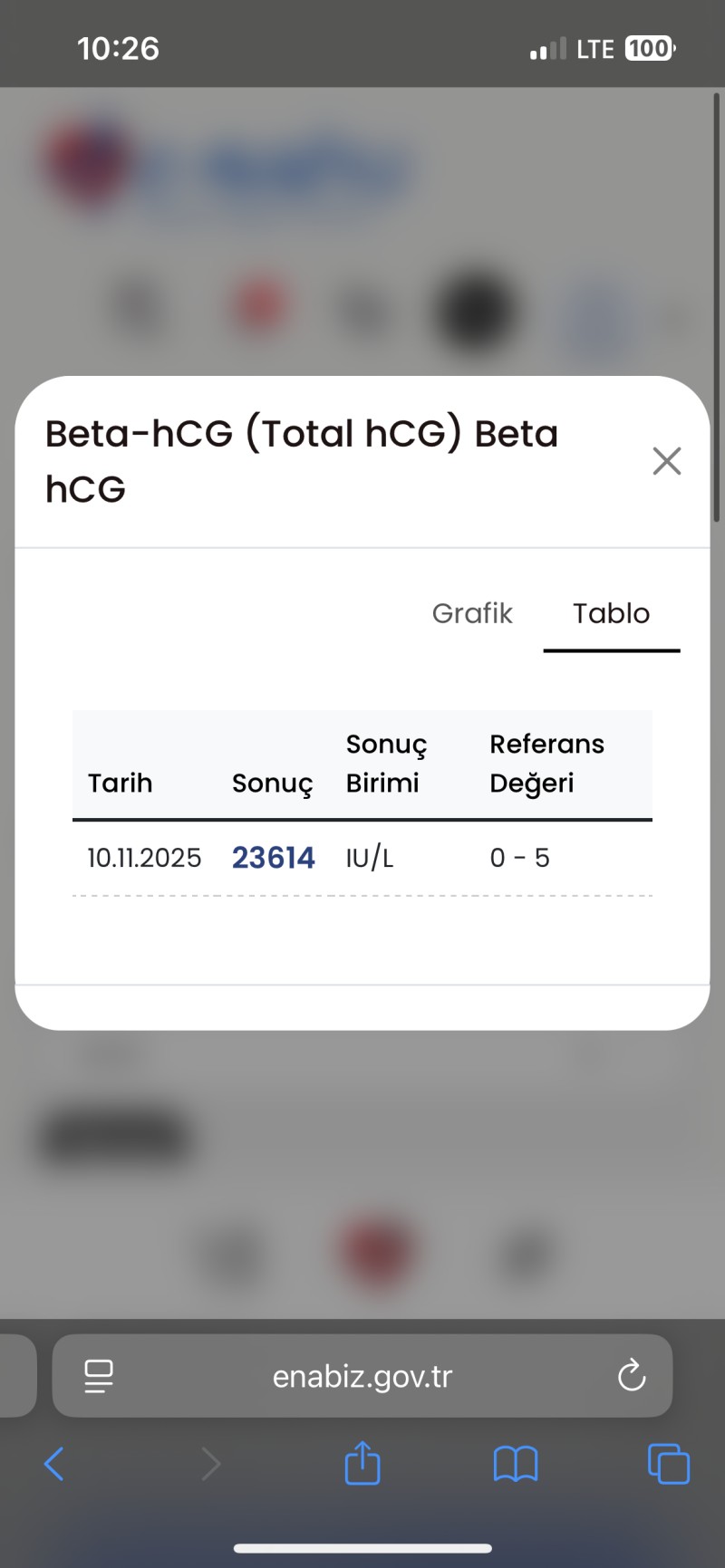Click the Referans Değeri column header
The width and height of the screenshot is (725, 1568).
click(x=546, y=764)
